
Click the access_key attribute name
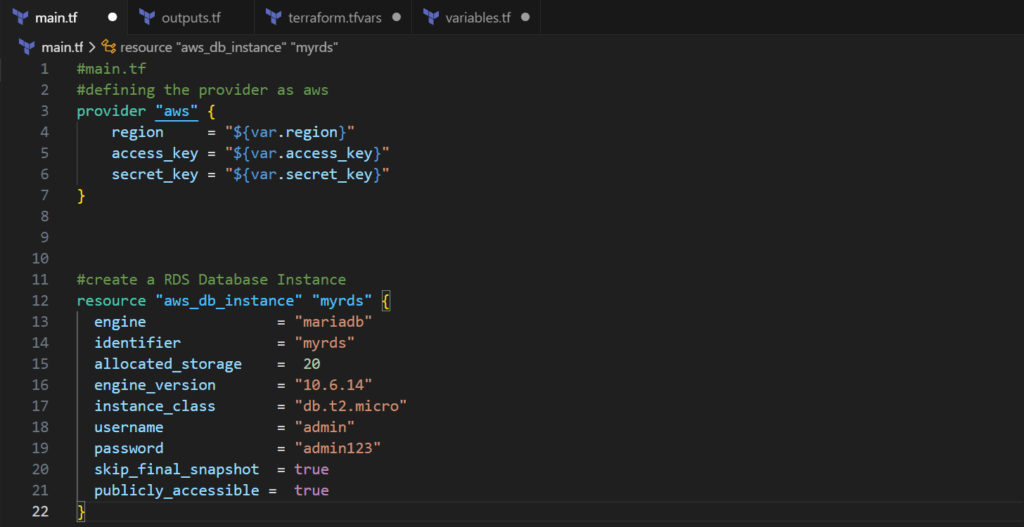pyautogui.click(x=155, y=153)
